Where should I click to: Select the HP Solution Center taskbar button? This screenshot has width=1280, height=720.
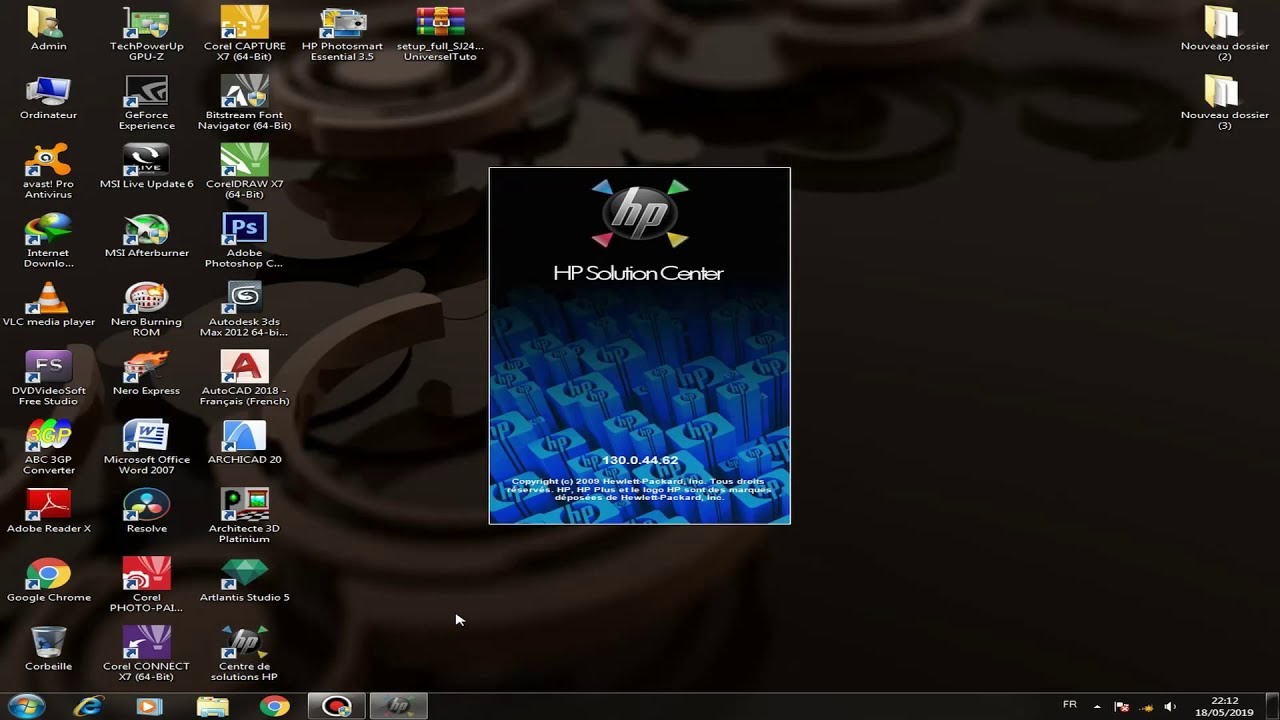[399, 706]
